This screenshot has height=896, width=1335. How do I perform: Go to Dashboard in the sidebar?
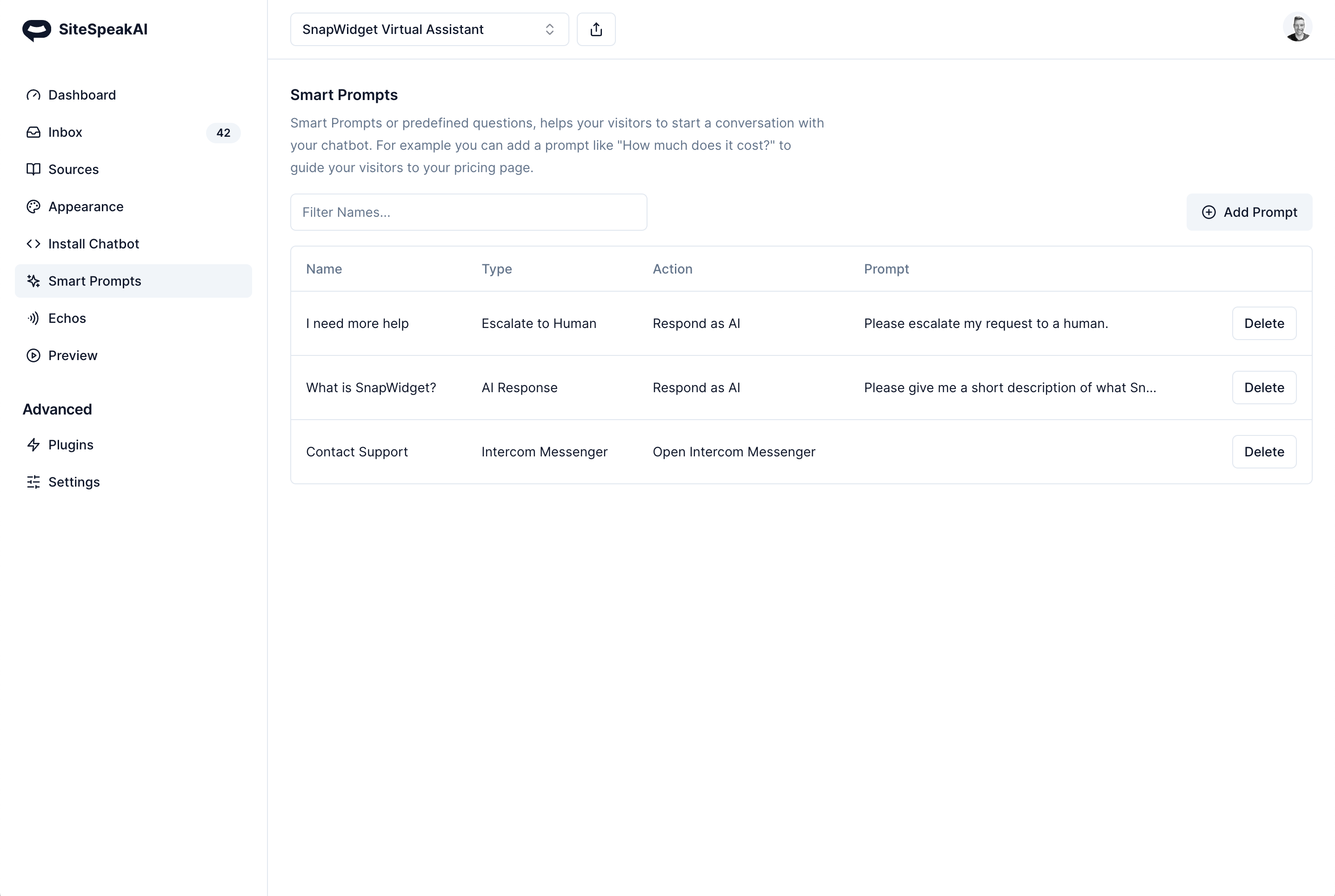tap(133, 95)
